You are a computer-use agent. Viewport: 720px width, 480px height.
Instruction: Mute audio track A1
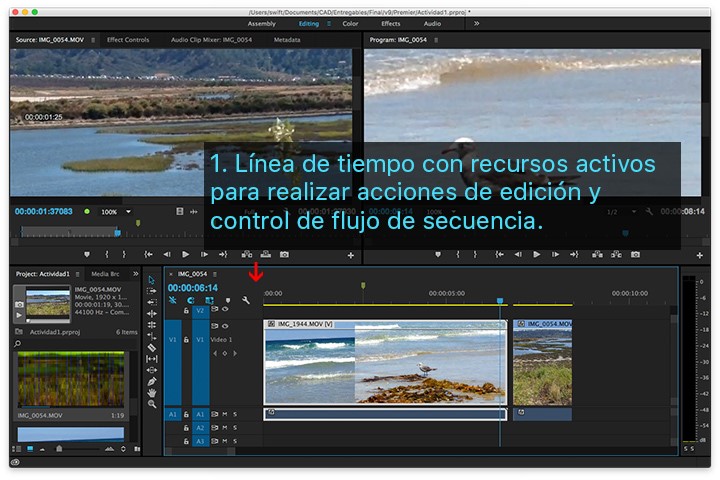point(225,414)
